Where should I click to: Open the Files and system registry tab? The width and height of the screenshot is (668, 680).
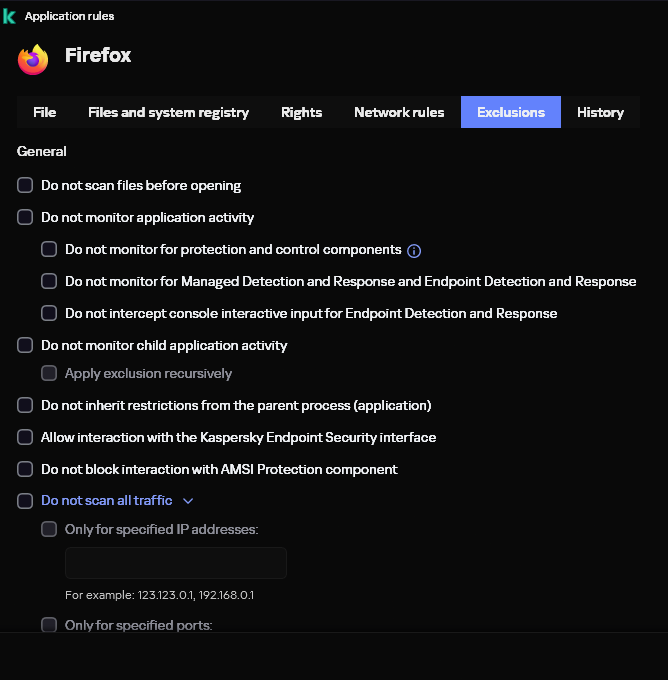pos(168,112)
